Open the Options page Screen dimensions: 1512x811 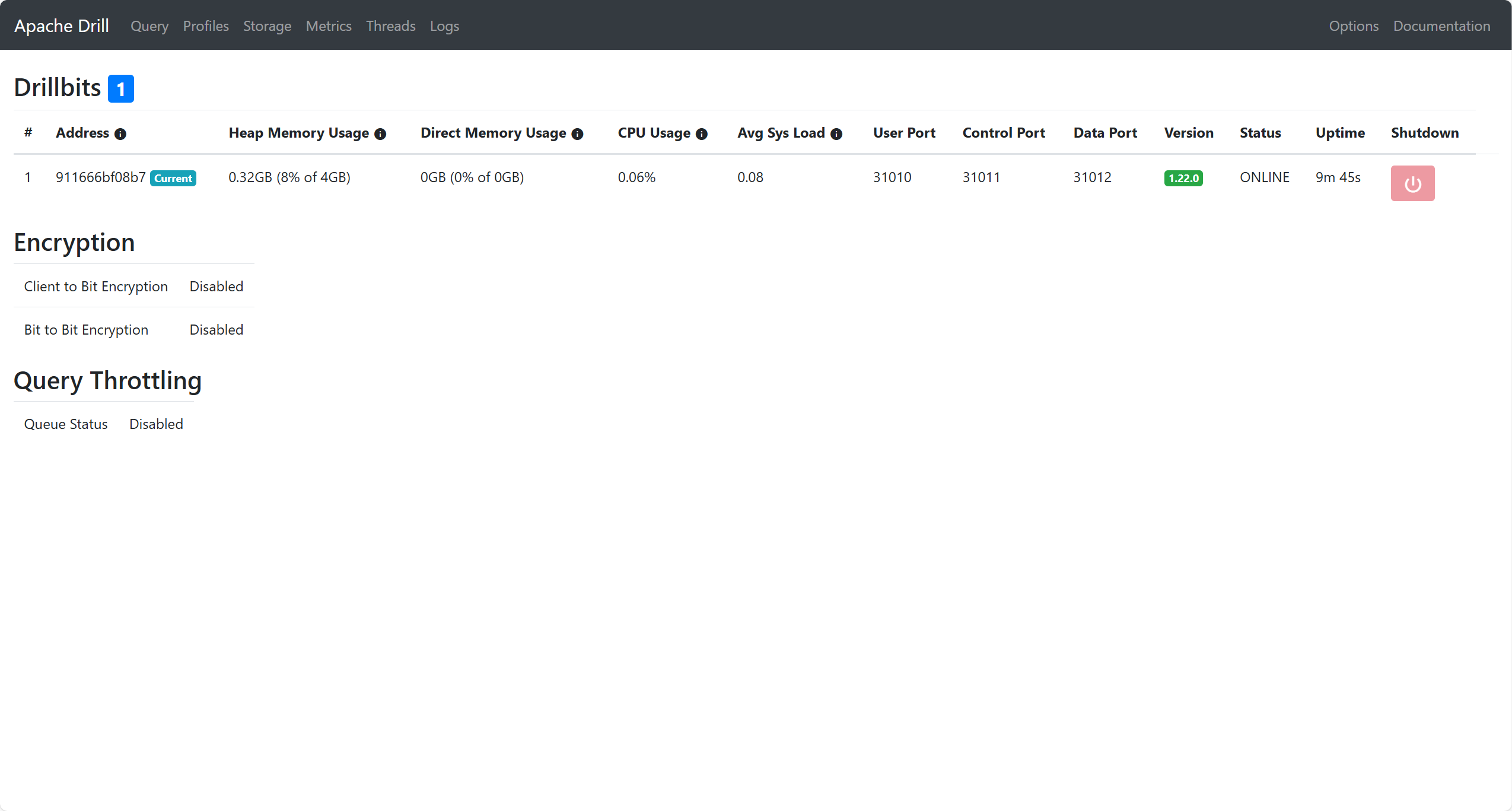pyautogui.click(x=1354, y=26)
